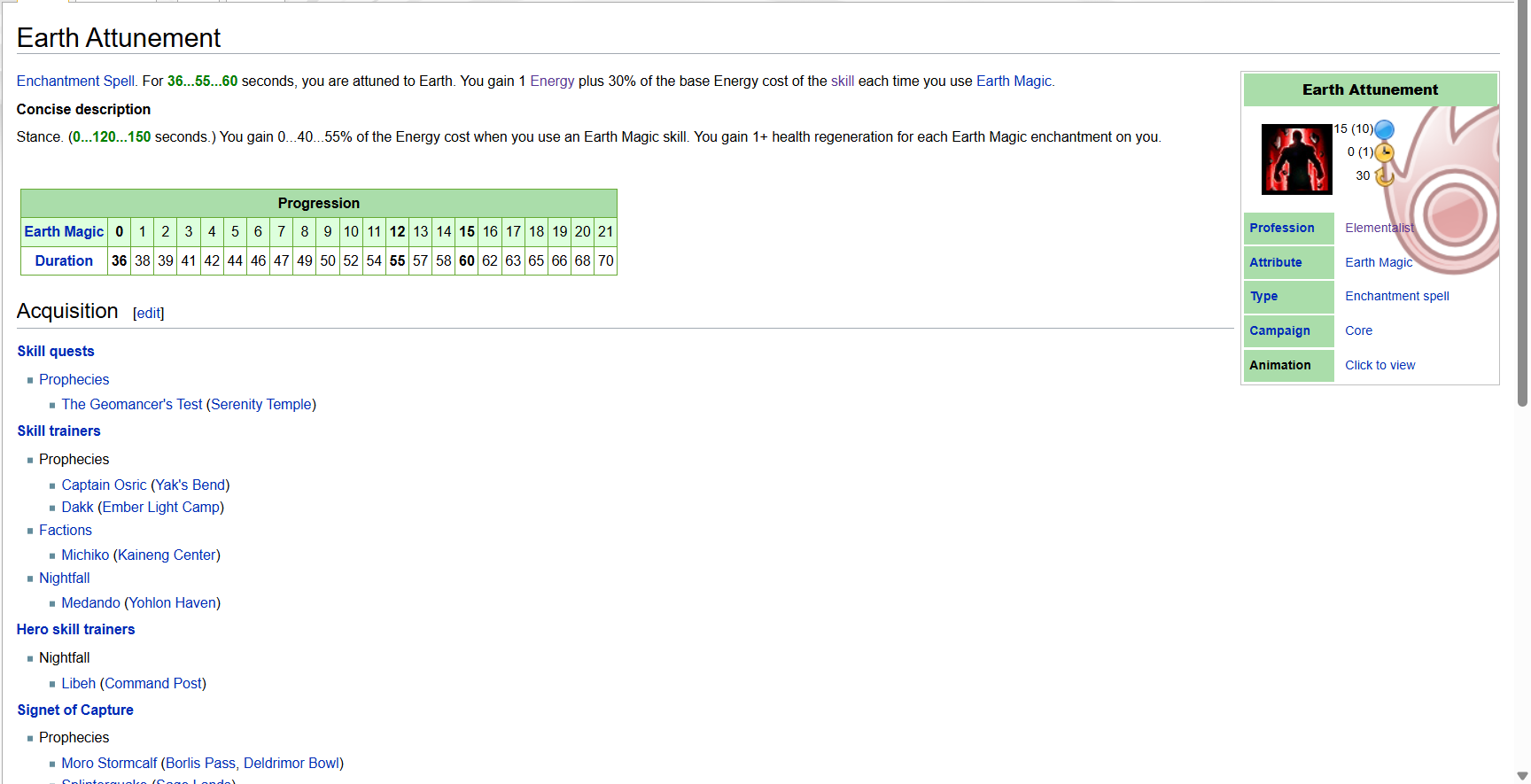Click Campaign label in infobox
The height and width of the screenshot is (784, 1531).
1279,330
